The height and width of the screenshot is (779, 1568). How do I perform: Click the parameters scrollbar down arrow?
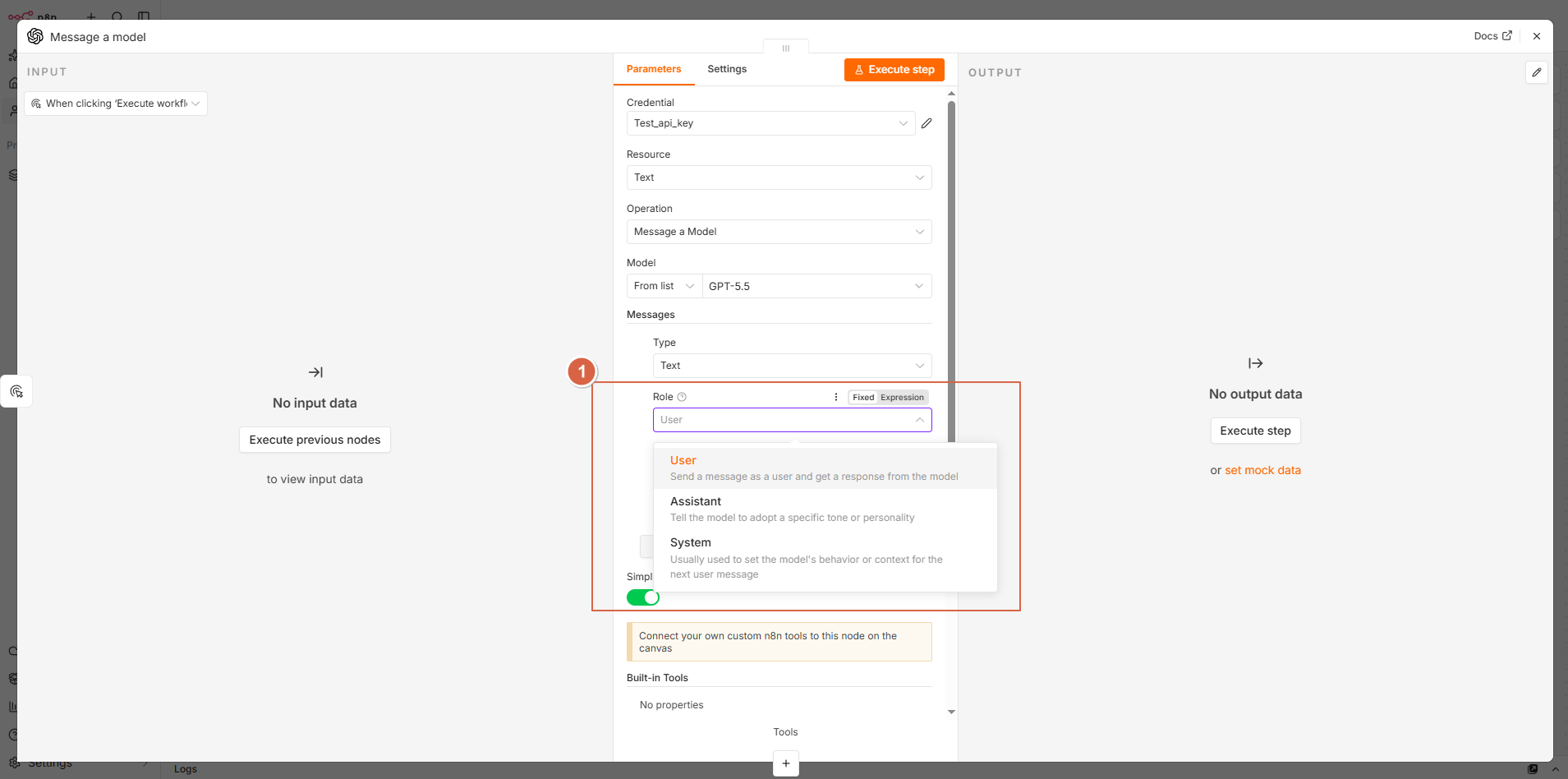click(x=951, y=712)
